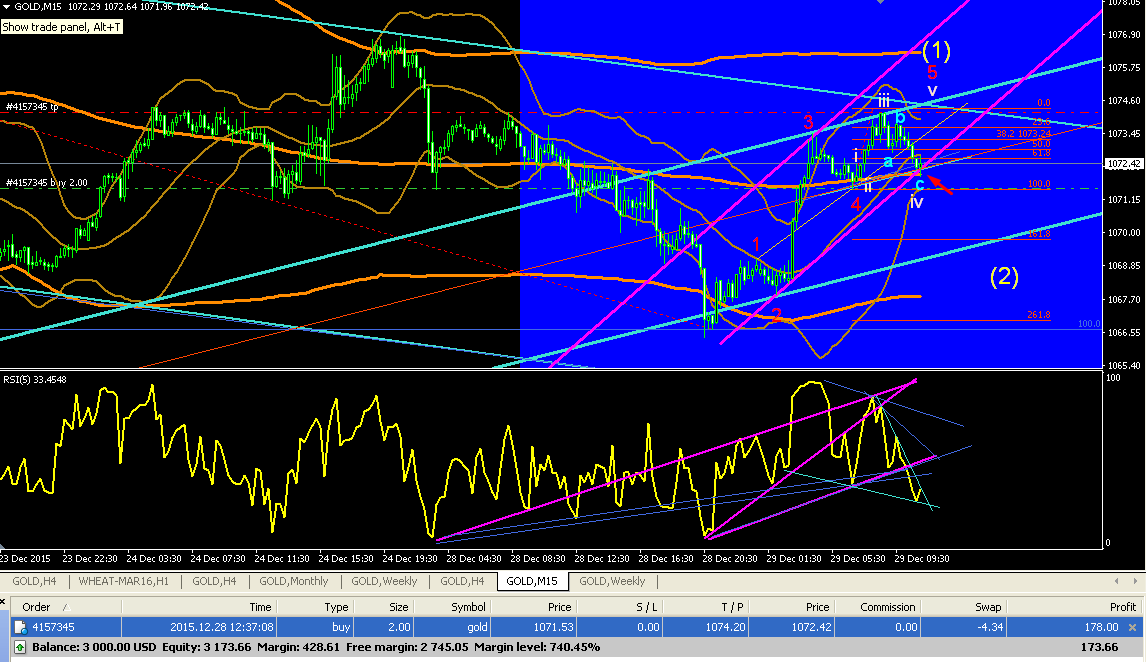Click the balance row arrow icon
The height and width of the screenshot is (662, 1146).
click(x=20, y=647)
